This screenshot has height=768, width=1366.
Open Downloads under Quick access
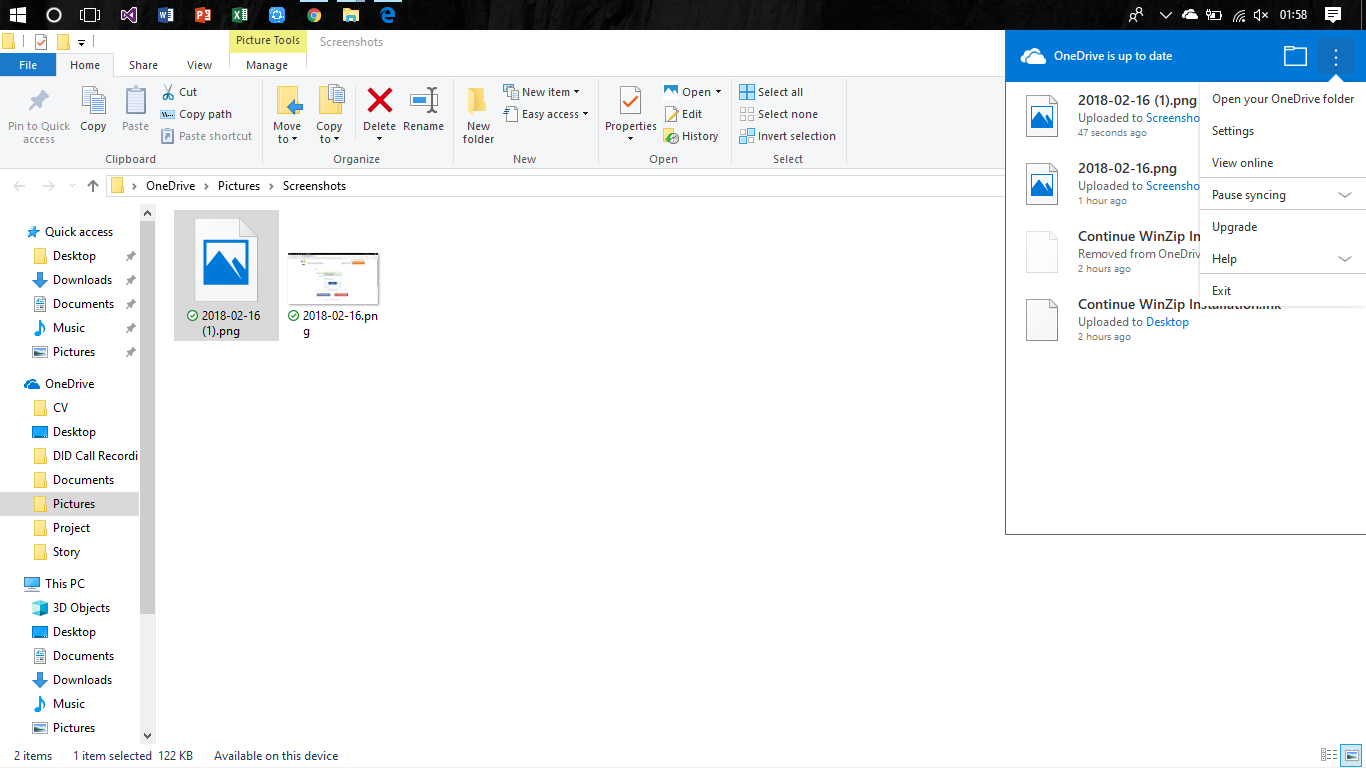tap(82, 280)
